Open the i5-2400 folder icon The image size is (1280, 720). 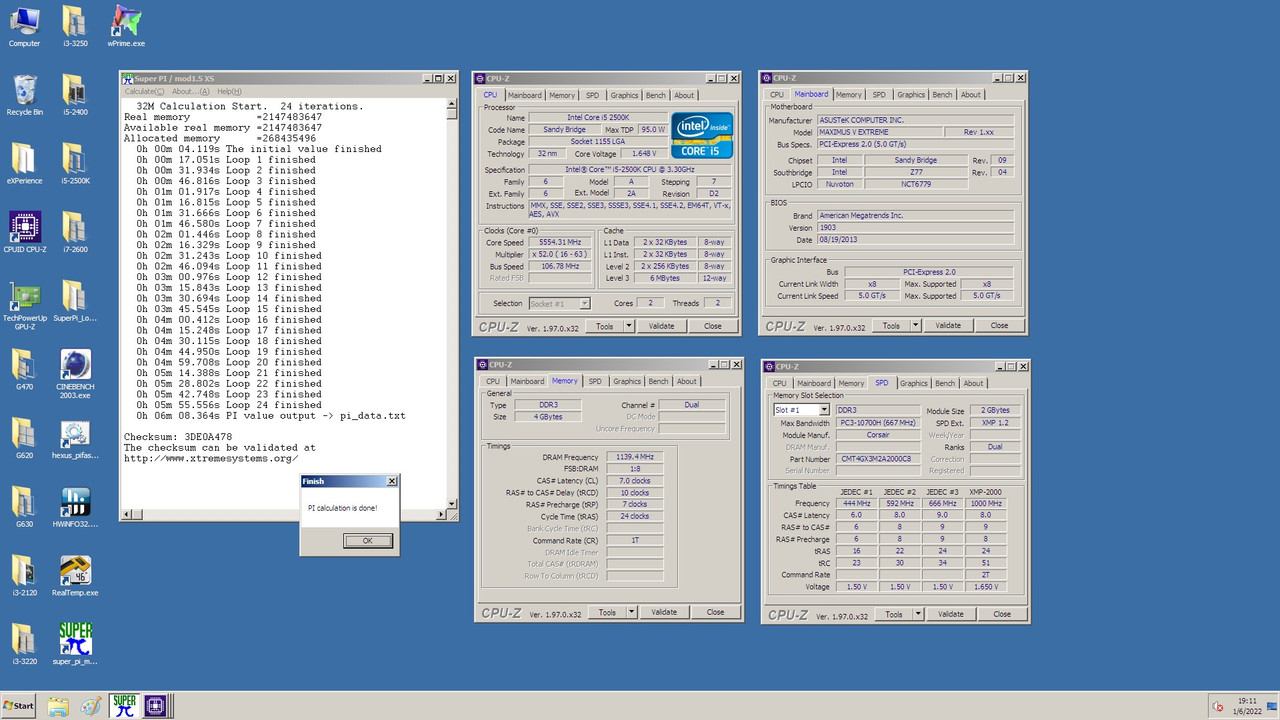(x=73, y=95)
